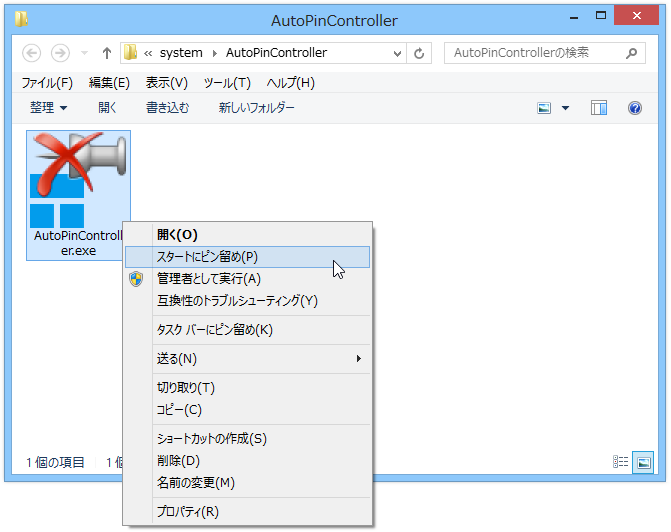Click the breadcrumb arrow after system
Image resolution: width=671 pixels, height=532 pixels.
click(214, 53)
